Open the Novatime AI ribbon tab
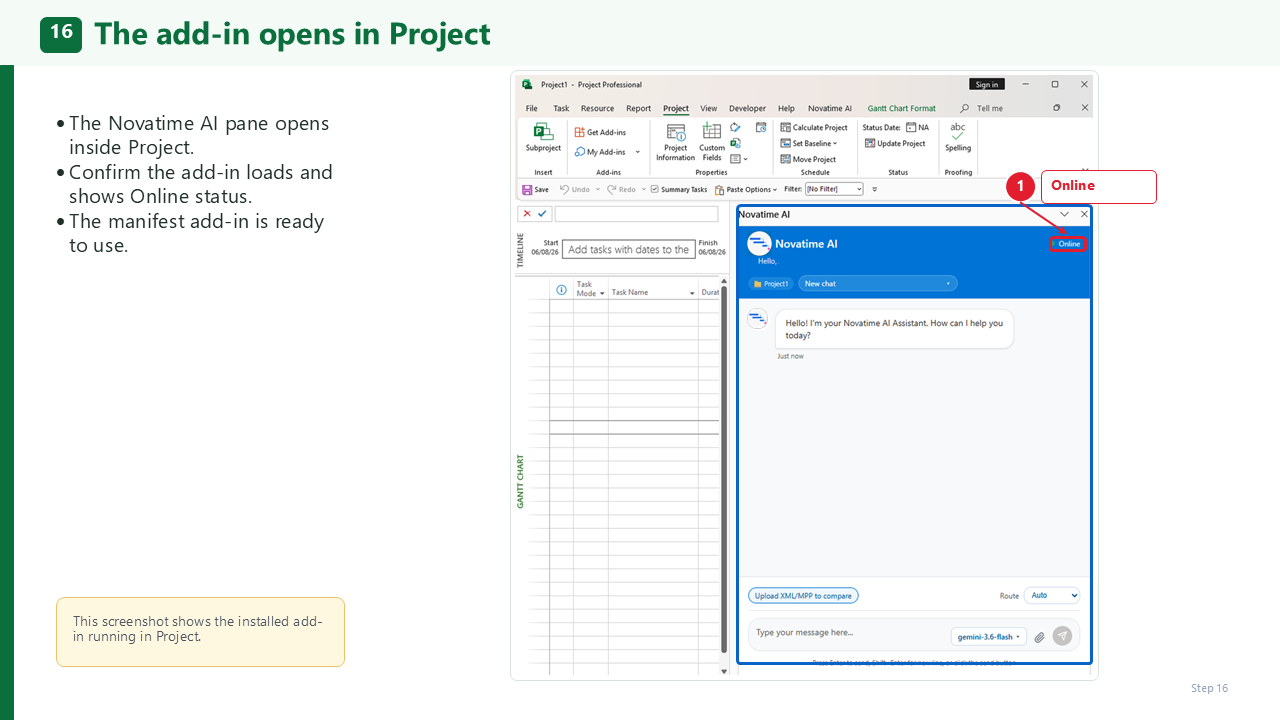1280x720 pixels. (x=830, y=108)
